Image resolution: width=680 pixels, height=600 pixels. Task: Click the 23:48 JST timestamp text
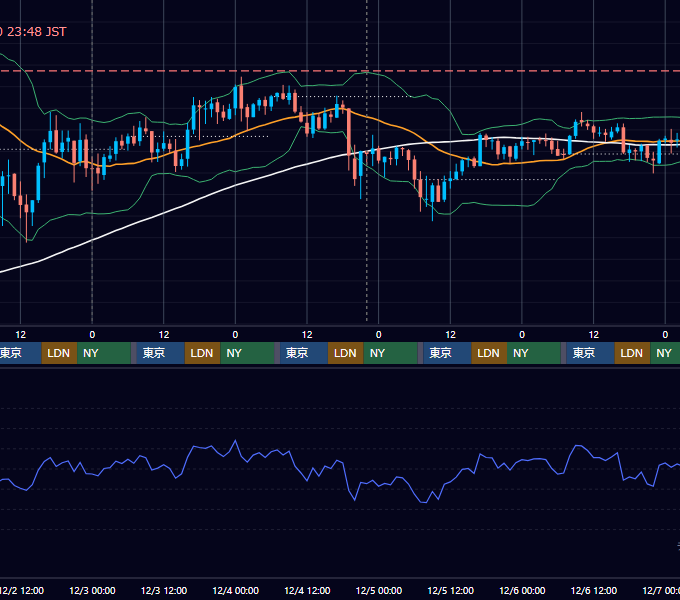(x=36, y=32)
